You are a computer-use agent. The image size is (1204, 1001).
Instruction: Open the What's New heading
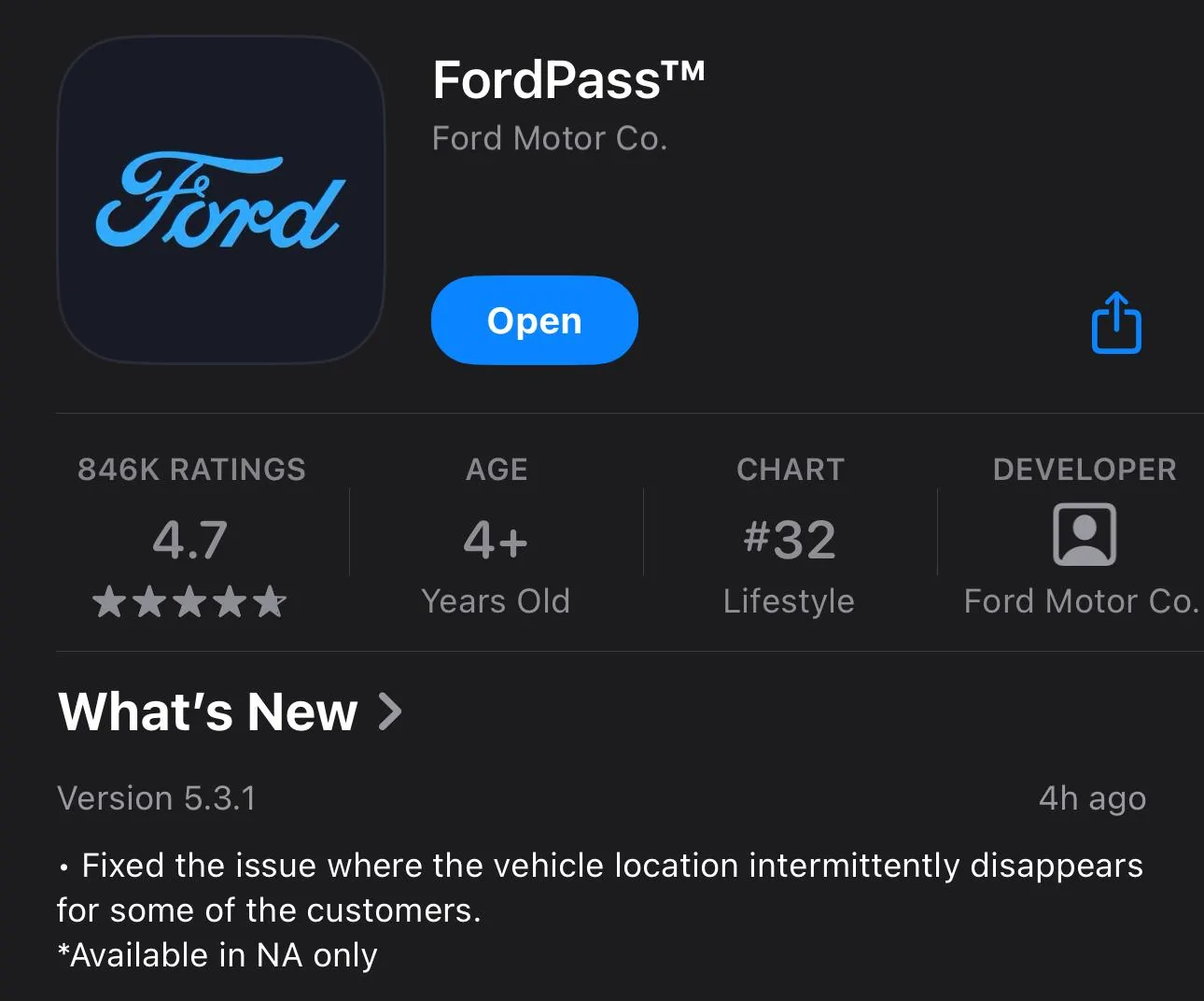(208, 712)
